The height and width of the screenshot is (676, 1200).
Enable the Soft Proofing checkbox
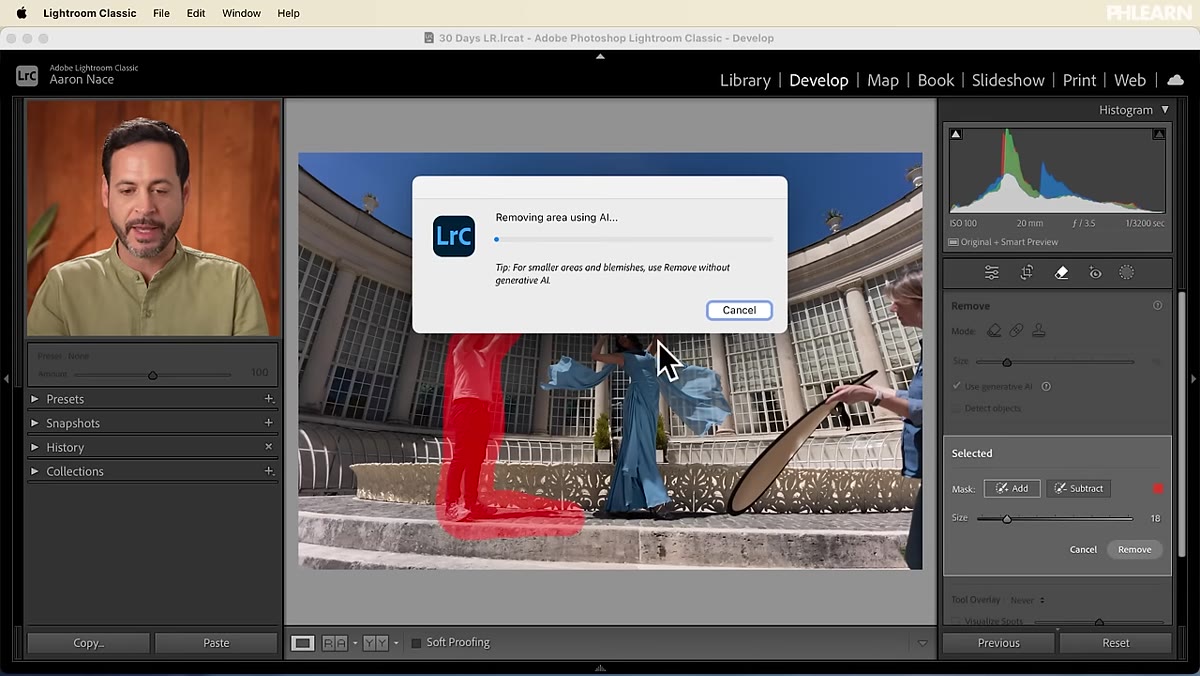click(x=416, y=643)
